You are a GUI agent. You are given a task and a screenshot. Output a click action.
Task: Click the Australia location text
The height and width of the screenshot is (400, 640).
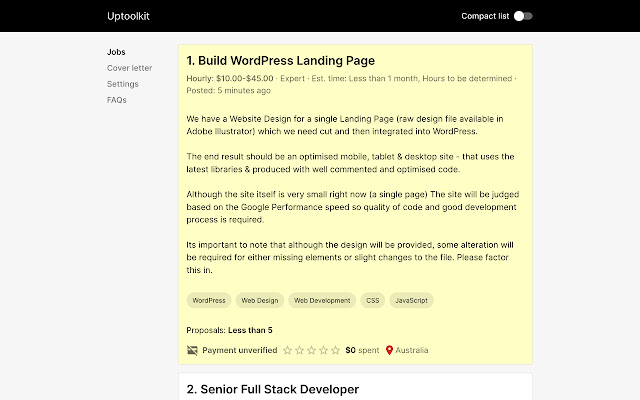click(x=412, y=350)
